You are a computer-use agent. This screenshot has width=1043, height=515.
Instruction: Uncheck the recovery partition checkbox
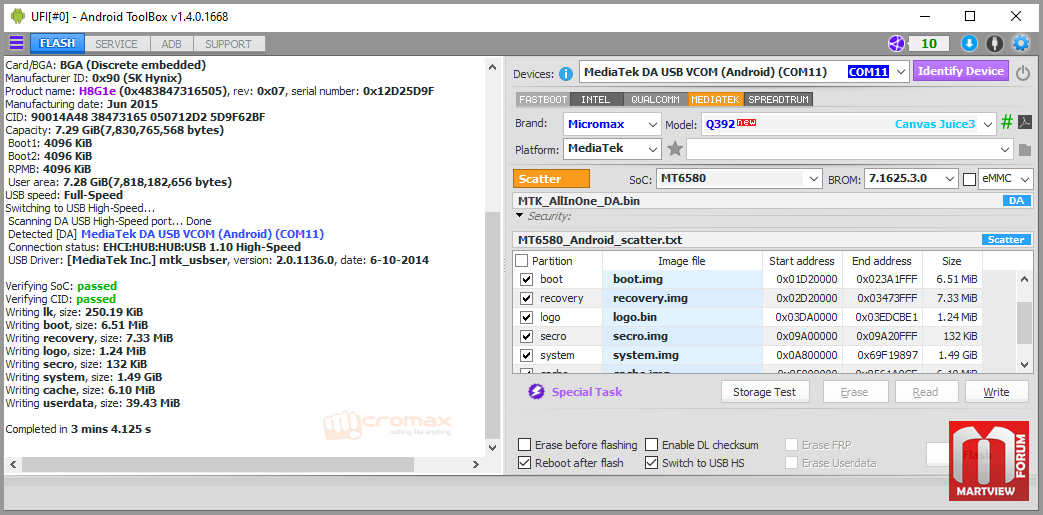[527, 298]
